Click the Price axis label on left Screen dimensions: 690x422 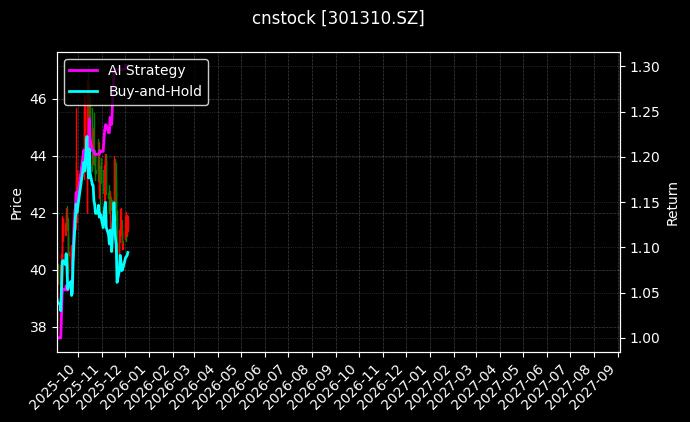tap(16, 202)
